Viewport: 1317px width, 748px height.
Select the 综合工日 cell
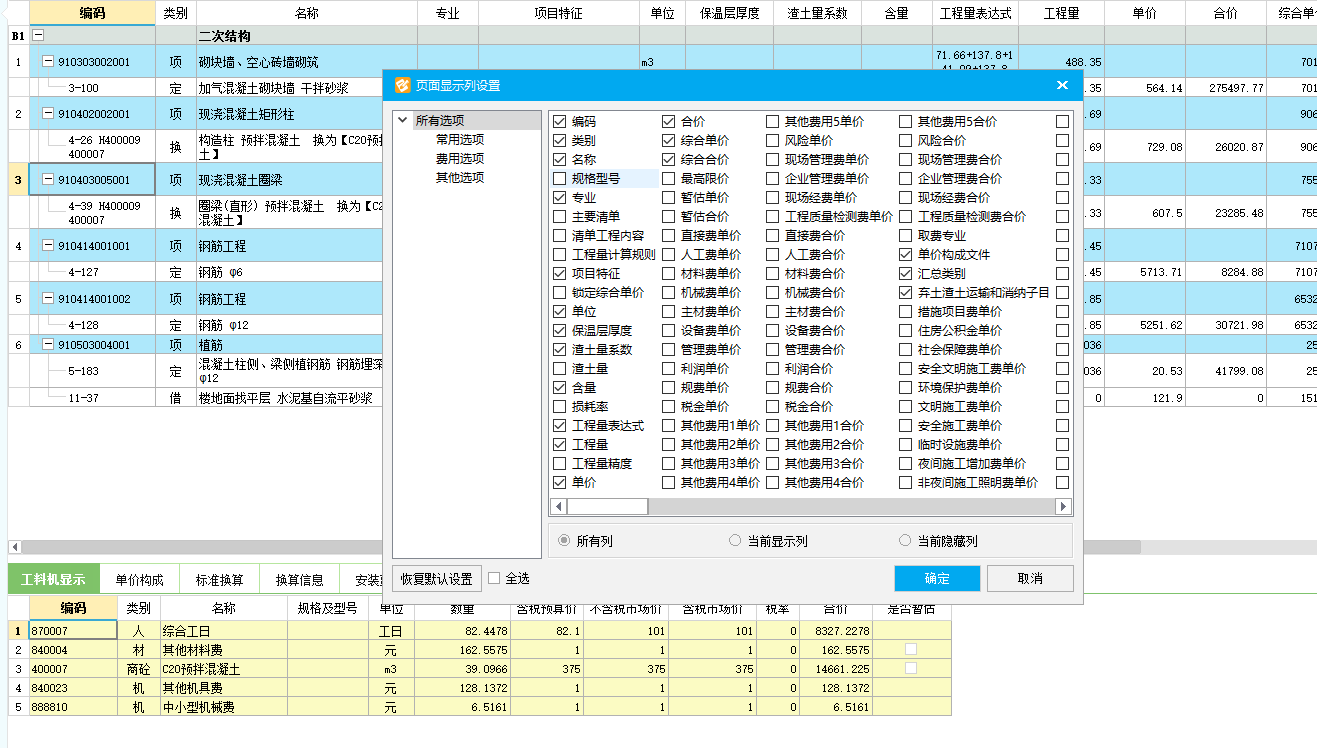[x=223, y=631]
